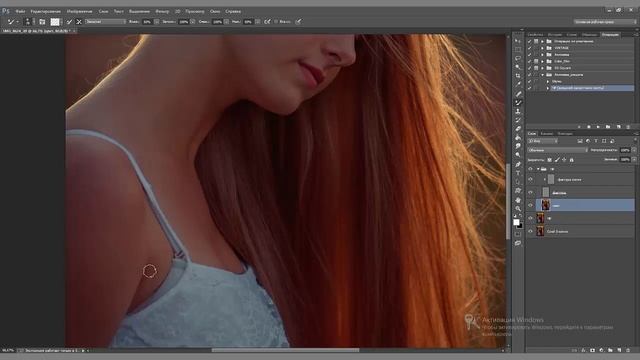Select the Healing Brush tool
The height and width of the screenshot is (360, 640).
518,94
